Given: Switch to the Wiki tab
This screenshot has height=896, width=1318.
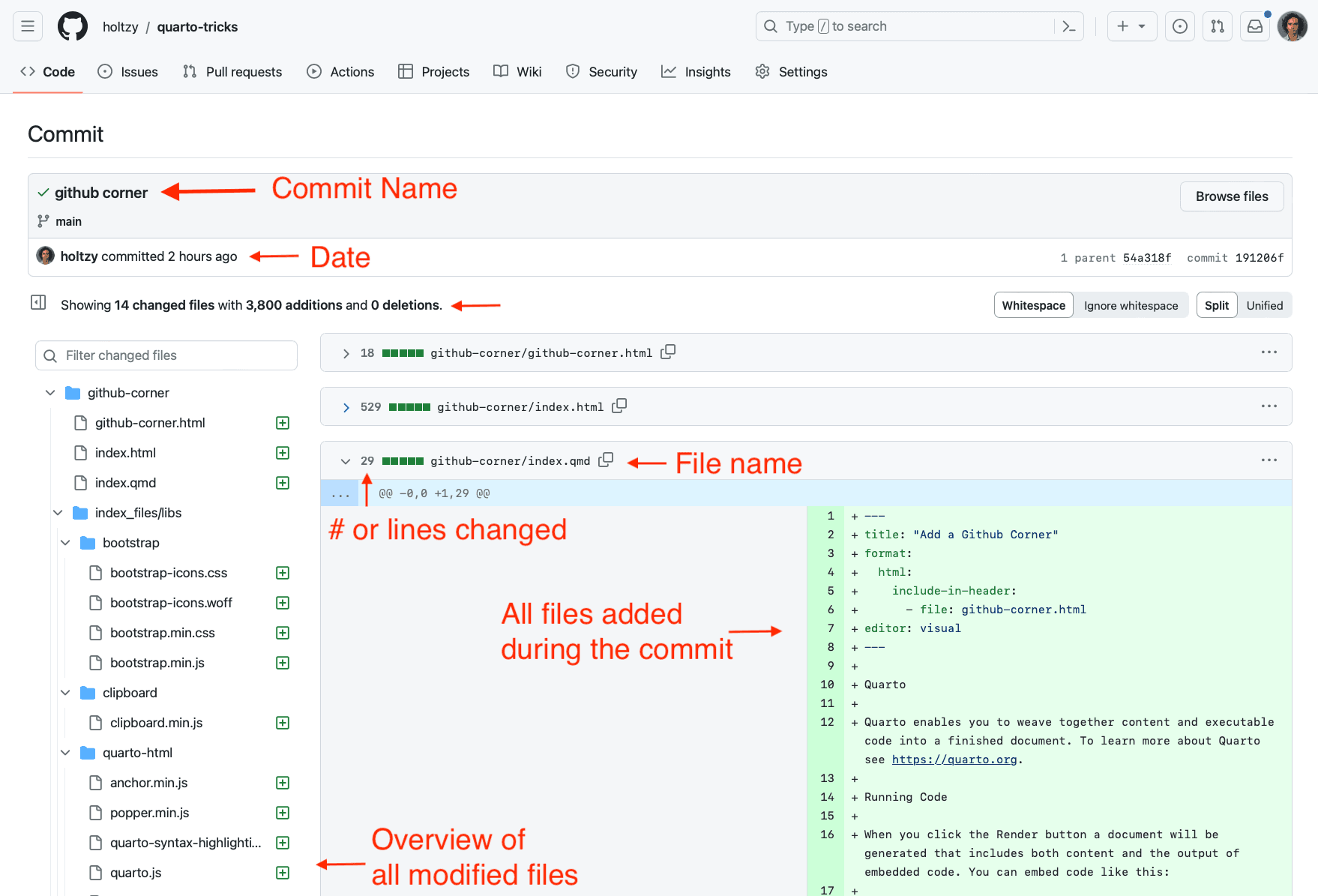Looking at the screenshot, I should pos(517,72).
